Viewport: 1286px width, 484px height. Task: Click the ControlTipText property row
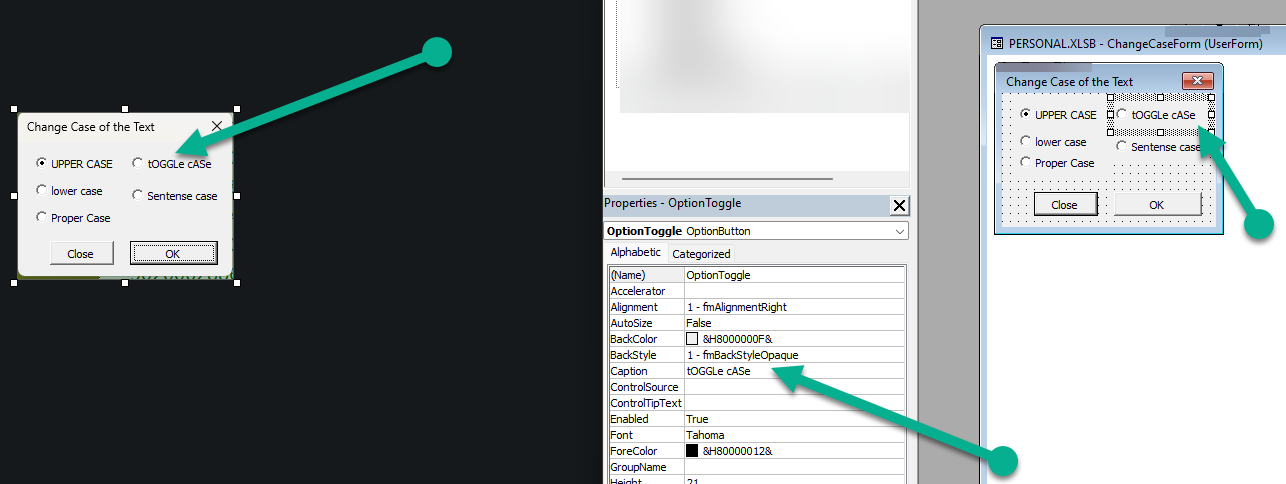pyautogui.click(x=756, y=403)
